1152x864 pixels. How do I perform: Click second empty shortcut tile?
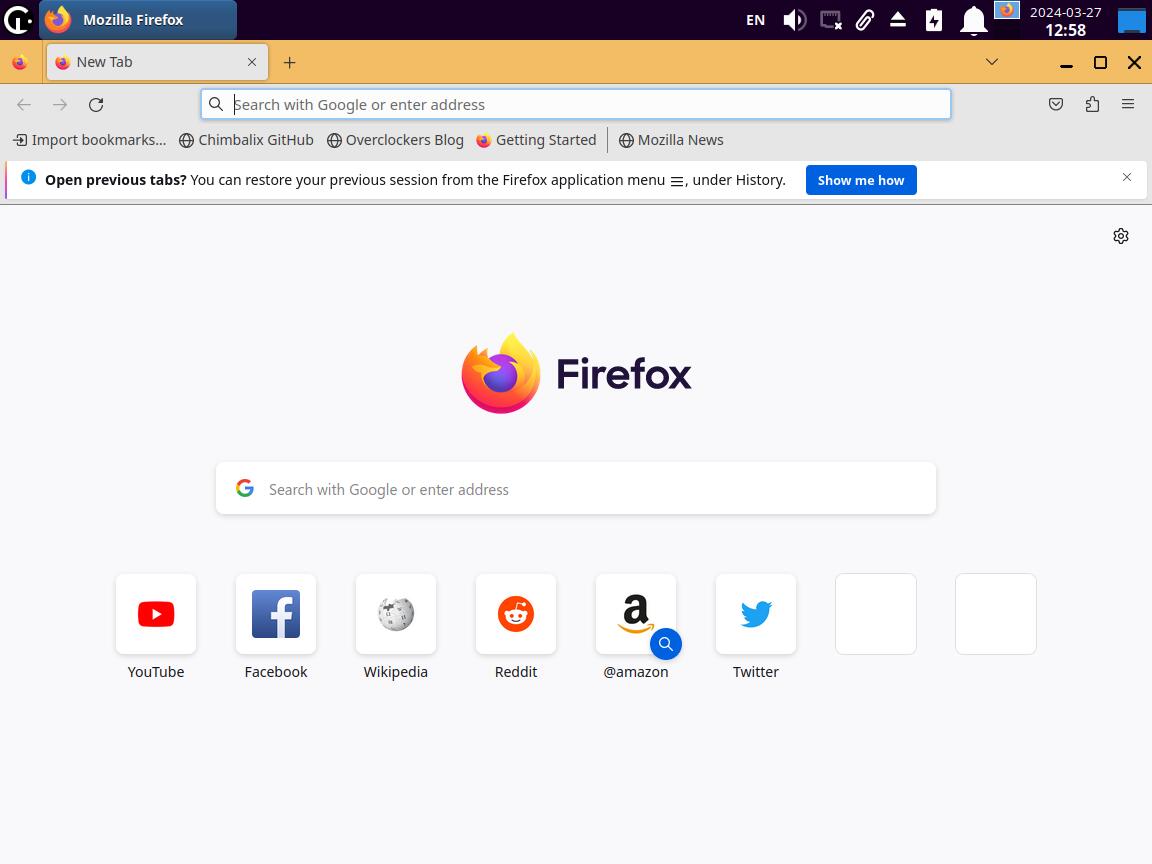click(x=996, y=614)
